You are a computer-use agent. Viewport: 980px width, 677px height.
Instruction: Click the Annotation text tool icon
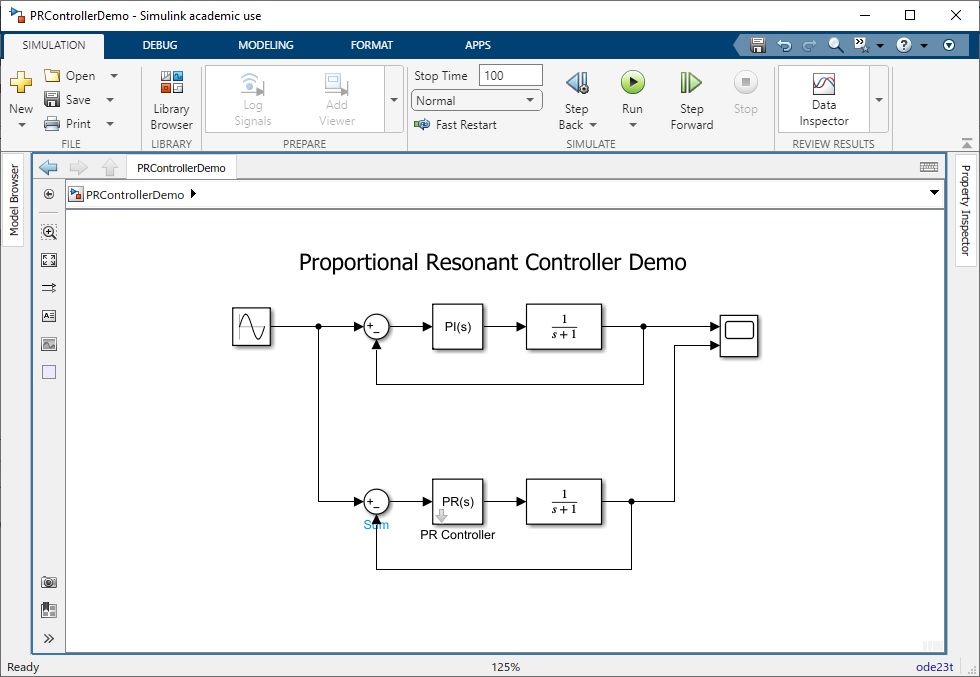pyautogui.click(x=49, y=316)
